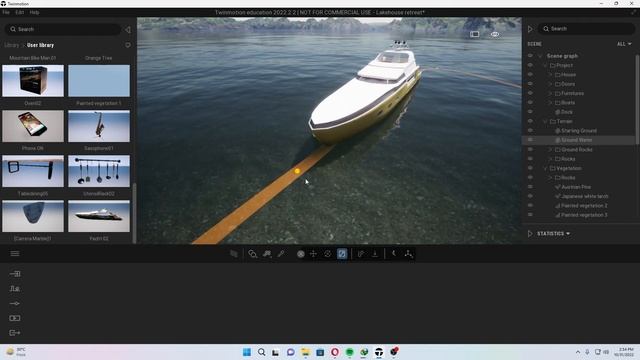Click the toggle local axis tool
Image resolution: width=640 pixels, height=360 pixels.
(361, 254)
